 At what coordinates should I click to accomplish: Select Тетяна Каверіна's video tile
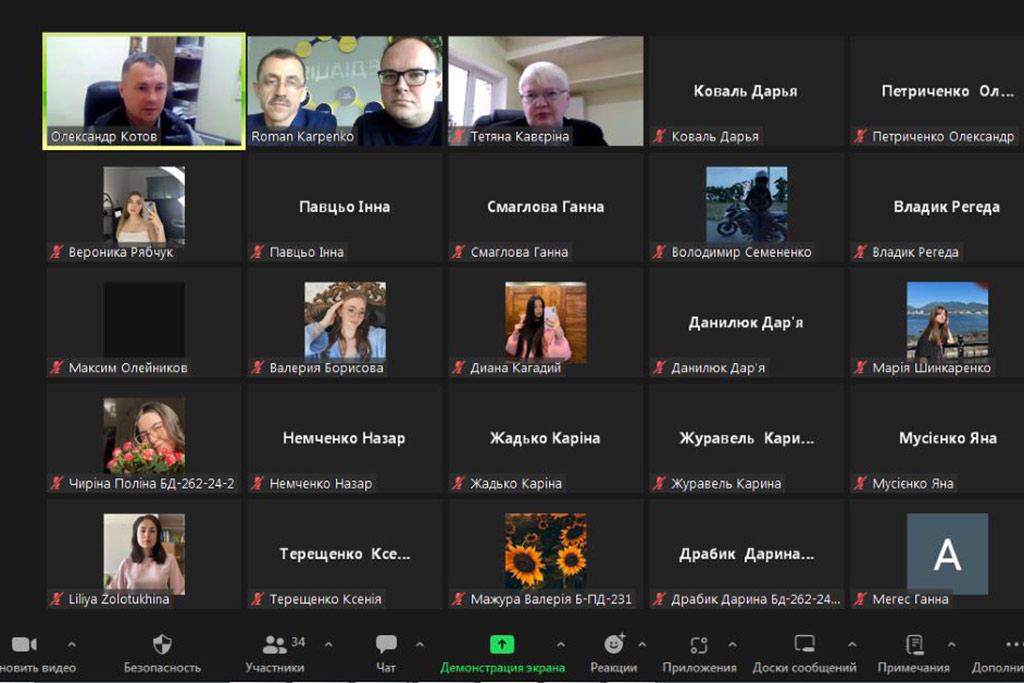tap(545, 90)
